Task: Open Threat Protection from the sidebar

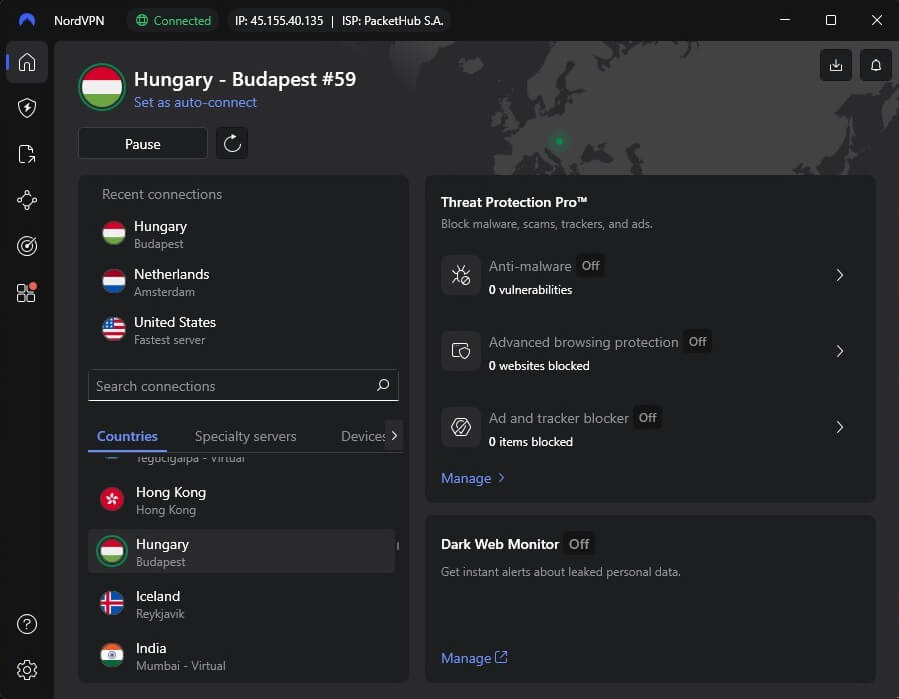Action: click(x=27, y=107)
